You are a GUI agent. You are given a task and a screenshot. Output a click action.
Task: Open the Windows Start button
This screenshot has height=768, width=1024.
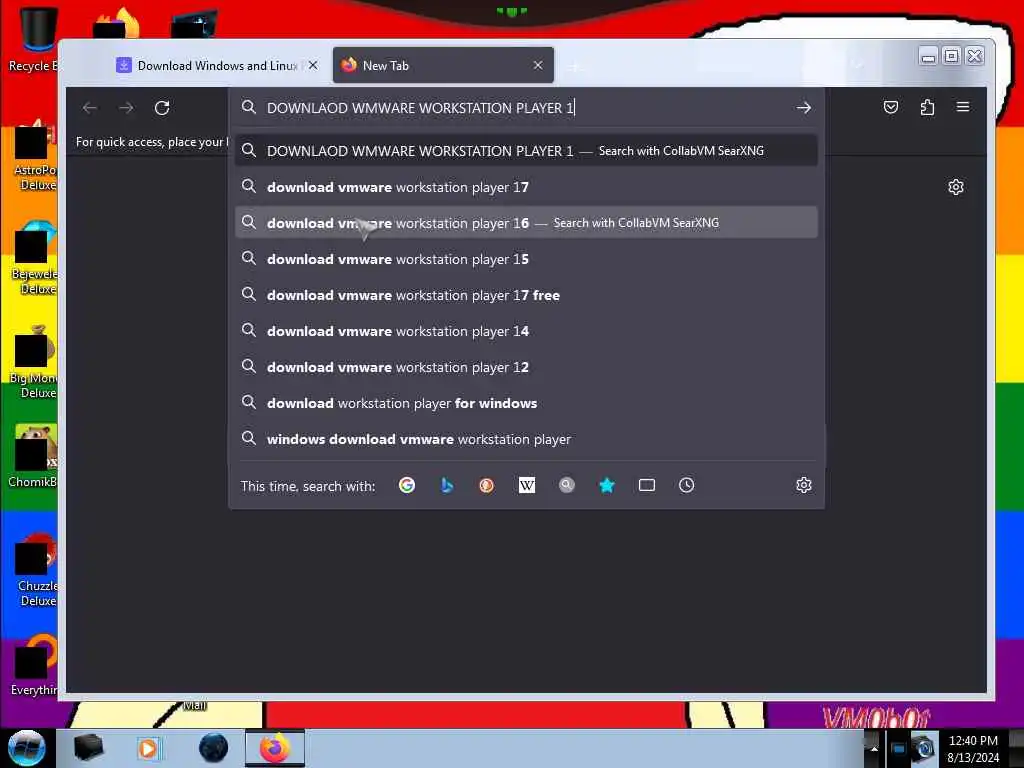[27, 748]
